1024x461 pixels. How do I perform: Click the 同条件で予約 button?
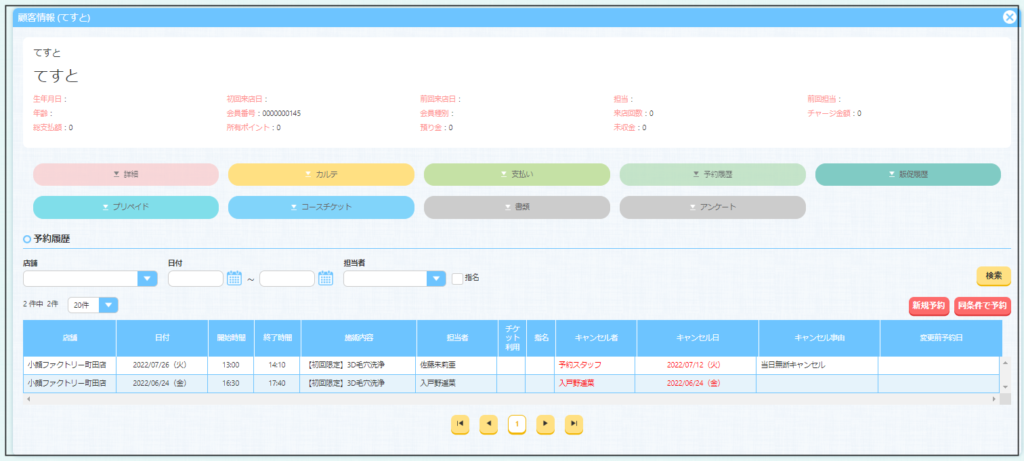click(x=981, y=305)
